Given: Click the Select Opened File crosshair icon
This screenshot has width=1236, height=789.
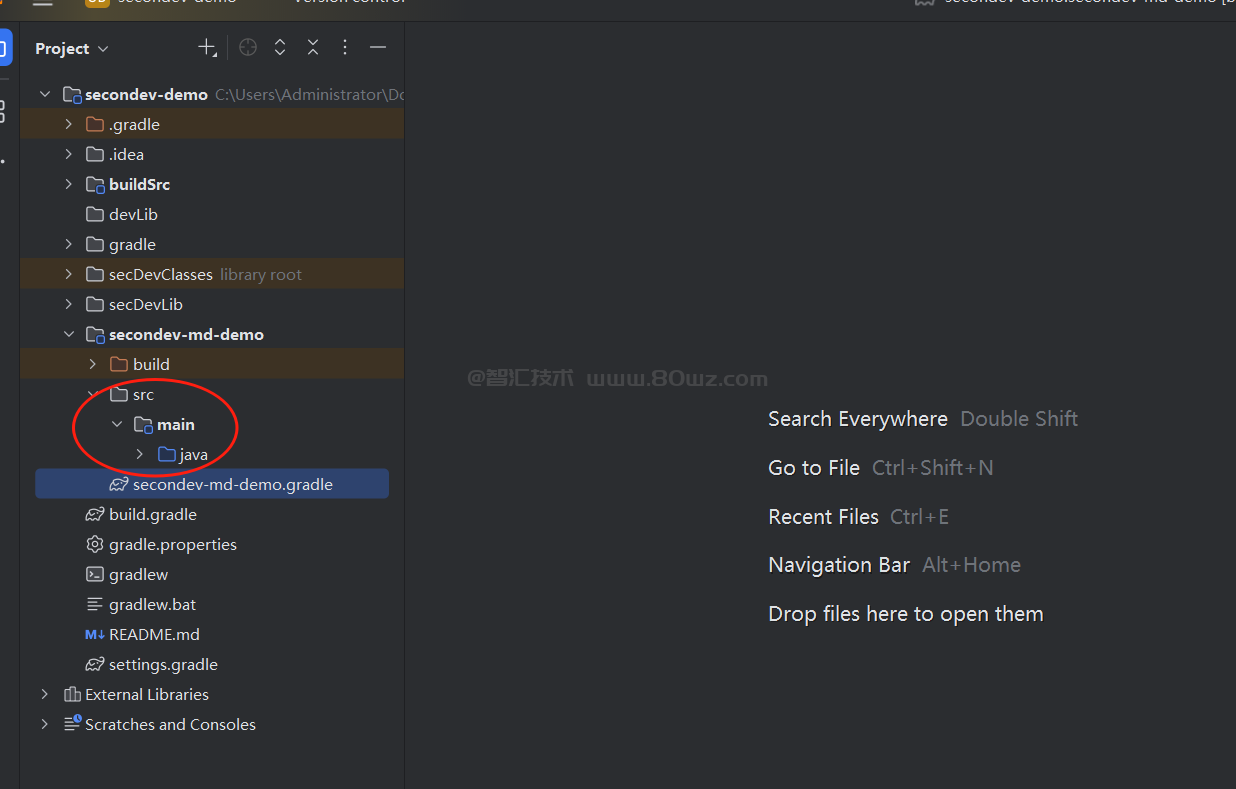Looking at the screenshot, I should coord(248,48).
